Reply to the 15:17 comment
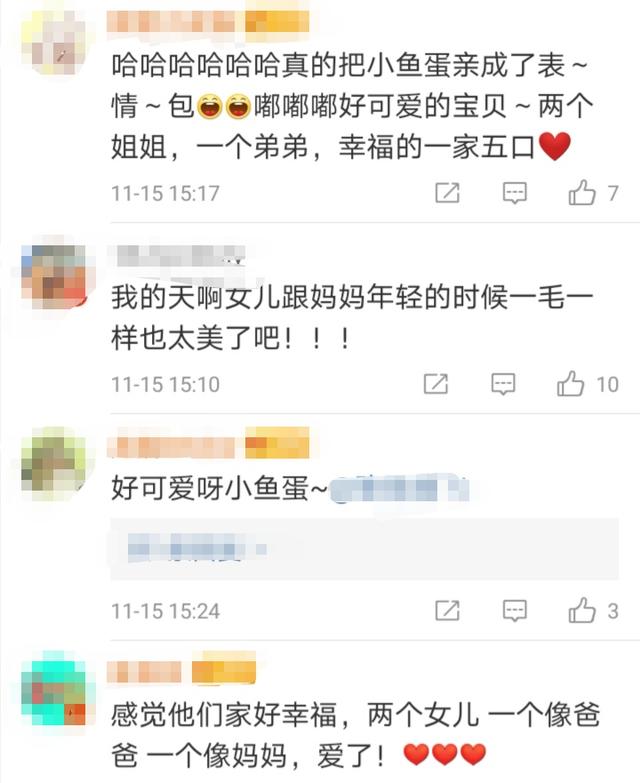640x783 pixels. 514,193
